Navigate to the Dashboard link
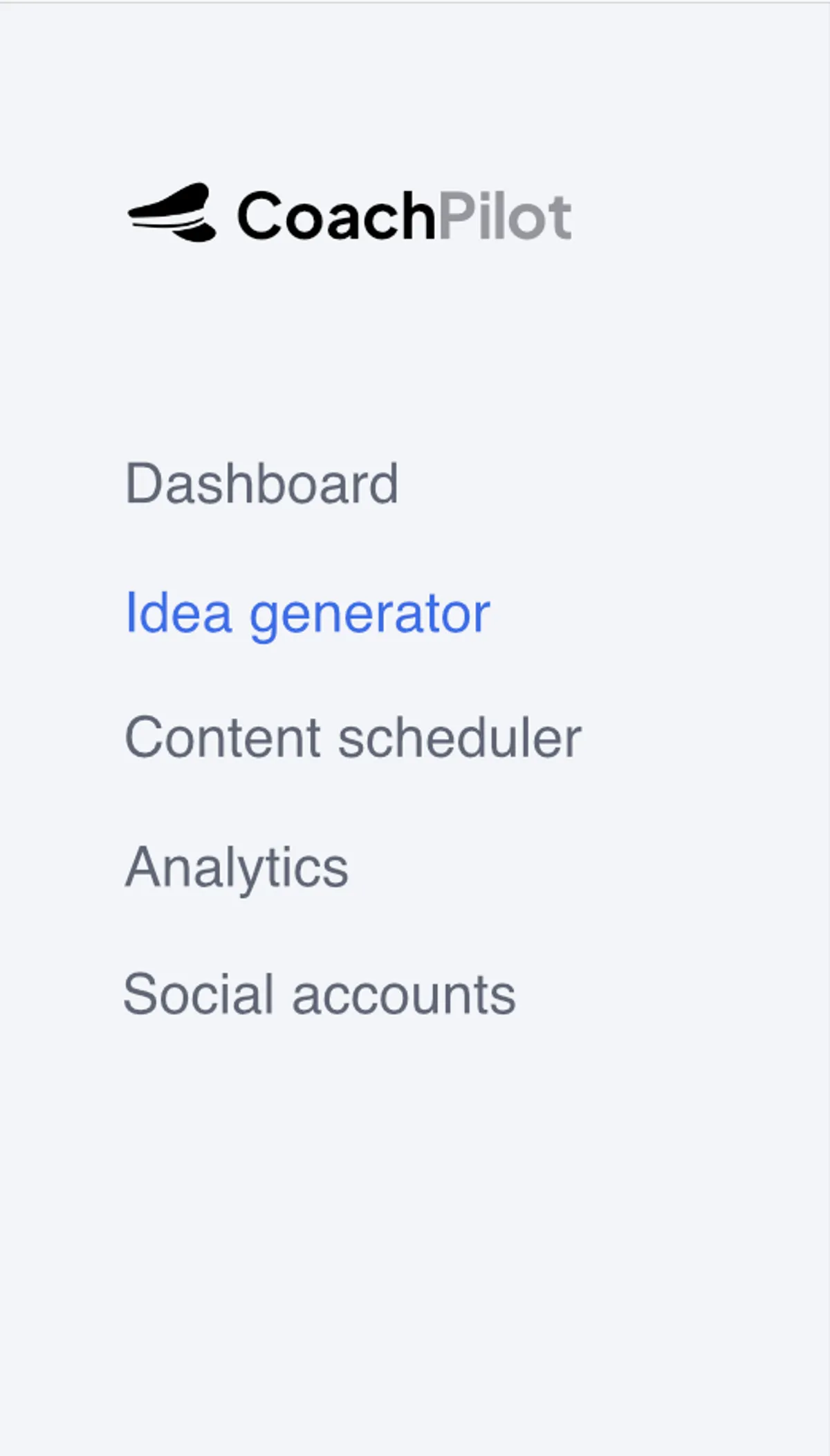 pos(261,483)
